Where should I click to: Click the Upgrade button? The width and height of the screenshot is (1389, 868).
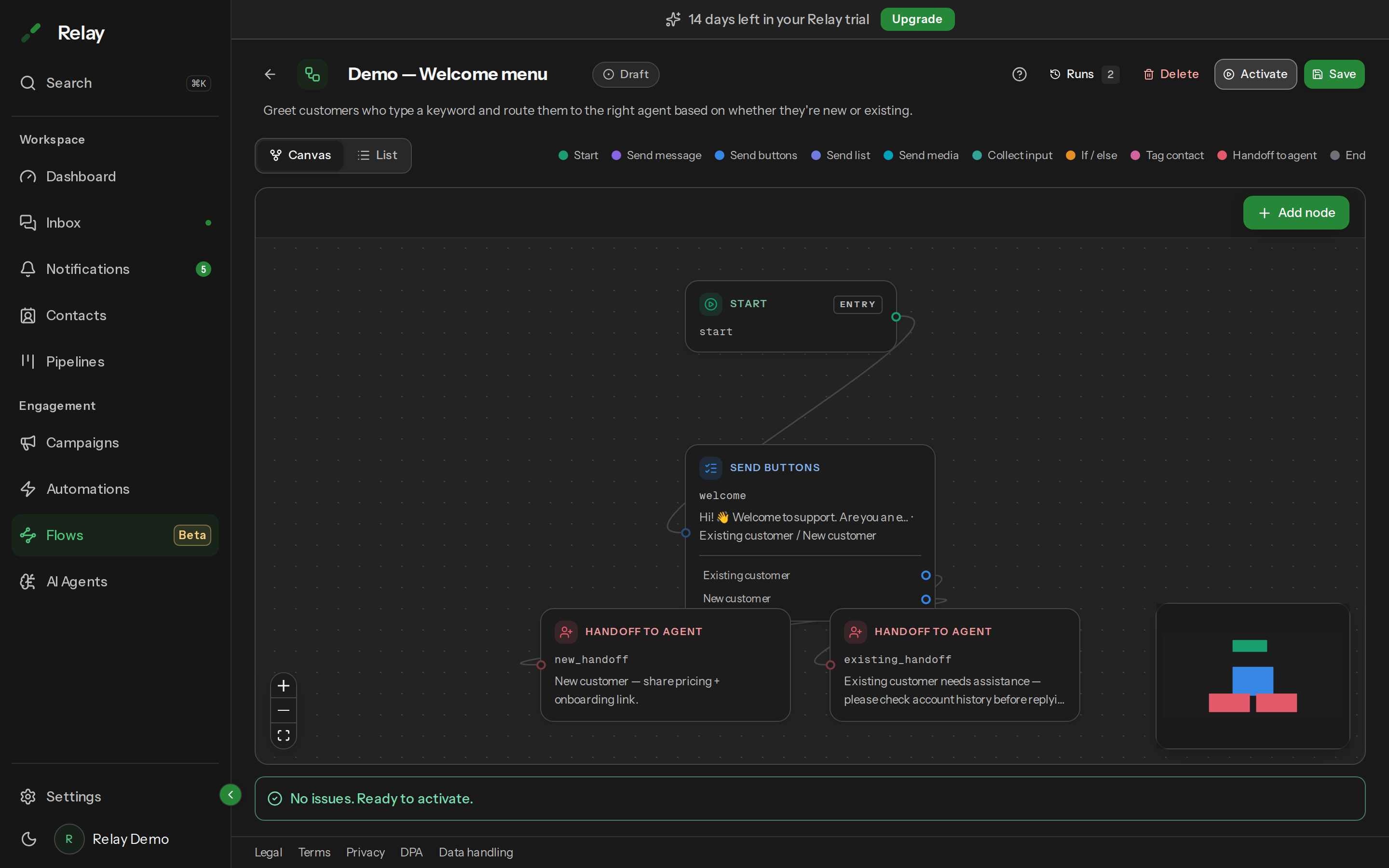click(917, 19)
